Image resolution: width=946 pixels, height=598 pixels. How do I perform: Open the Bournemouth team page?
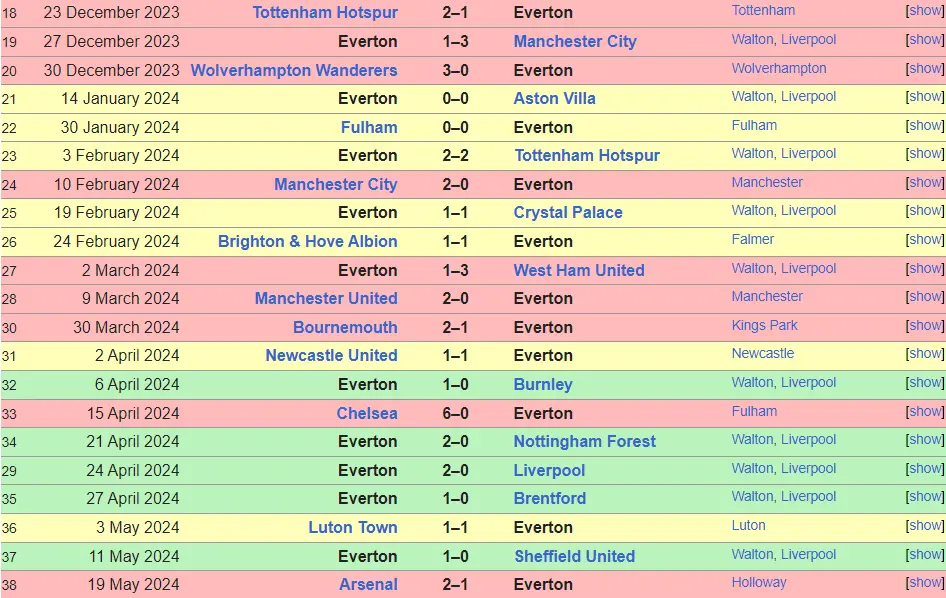tap(344, 328)
